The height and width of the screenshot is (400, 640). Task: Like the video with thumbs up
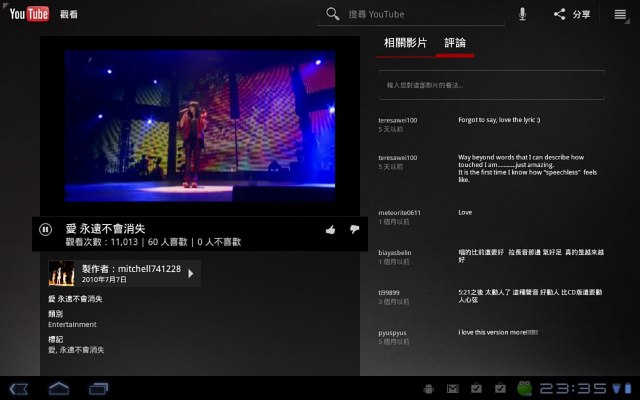coord(330,230)
